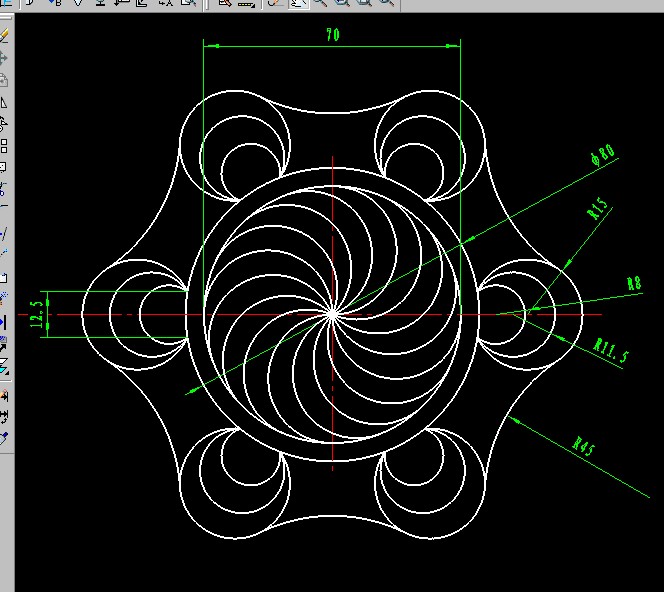
Task: Click the ruler icon with the dropdown corner
Action: [246, 3]
